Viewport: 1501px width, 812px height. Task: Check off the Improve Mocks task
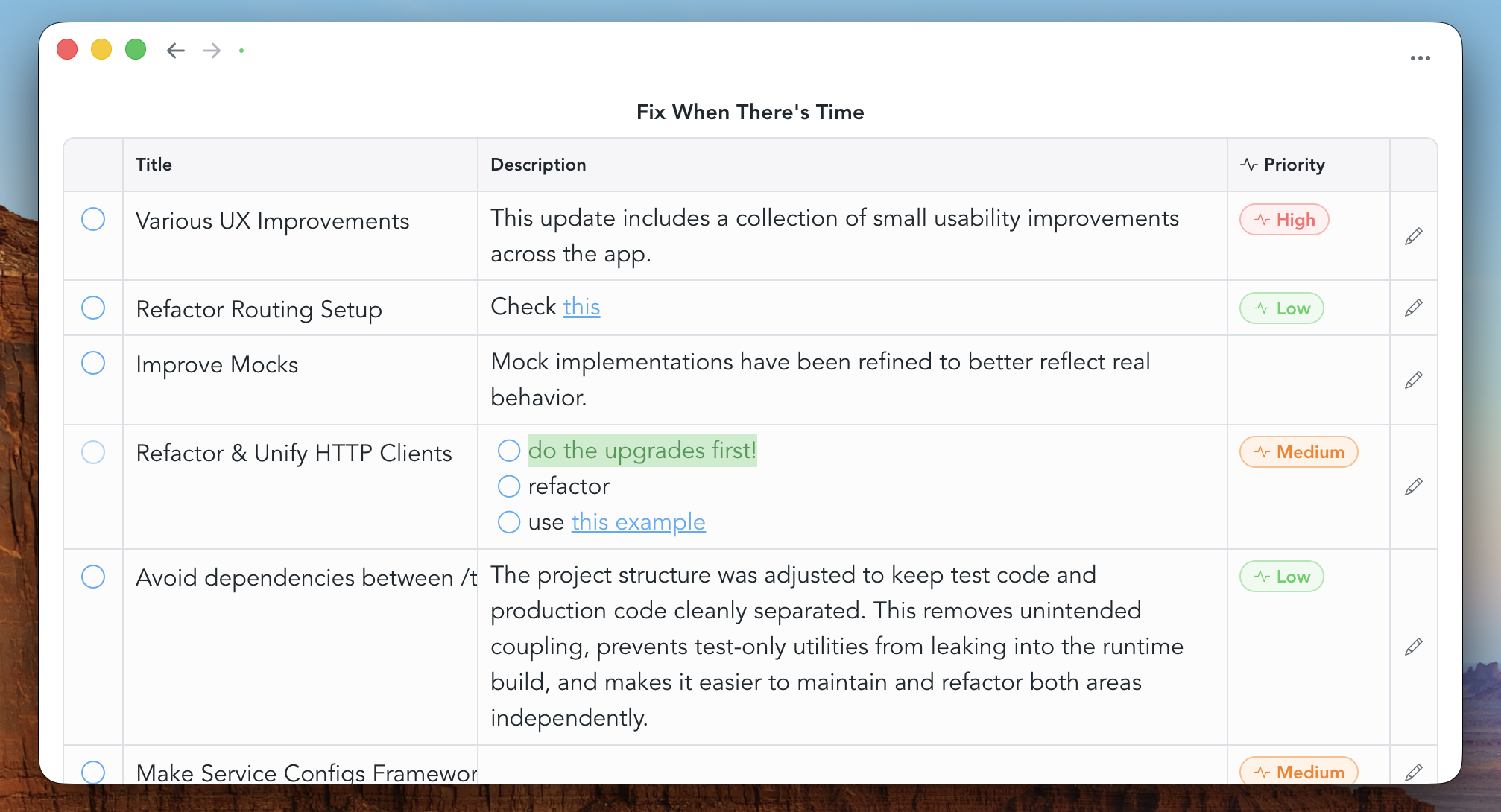click(93, 363)
